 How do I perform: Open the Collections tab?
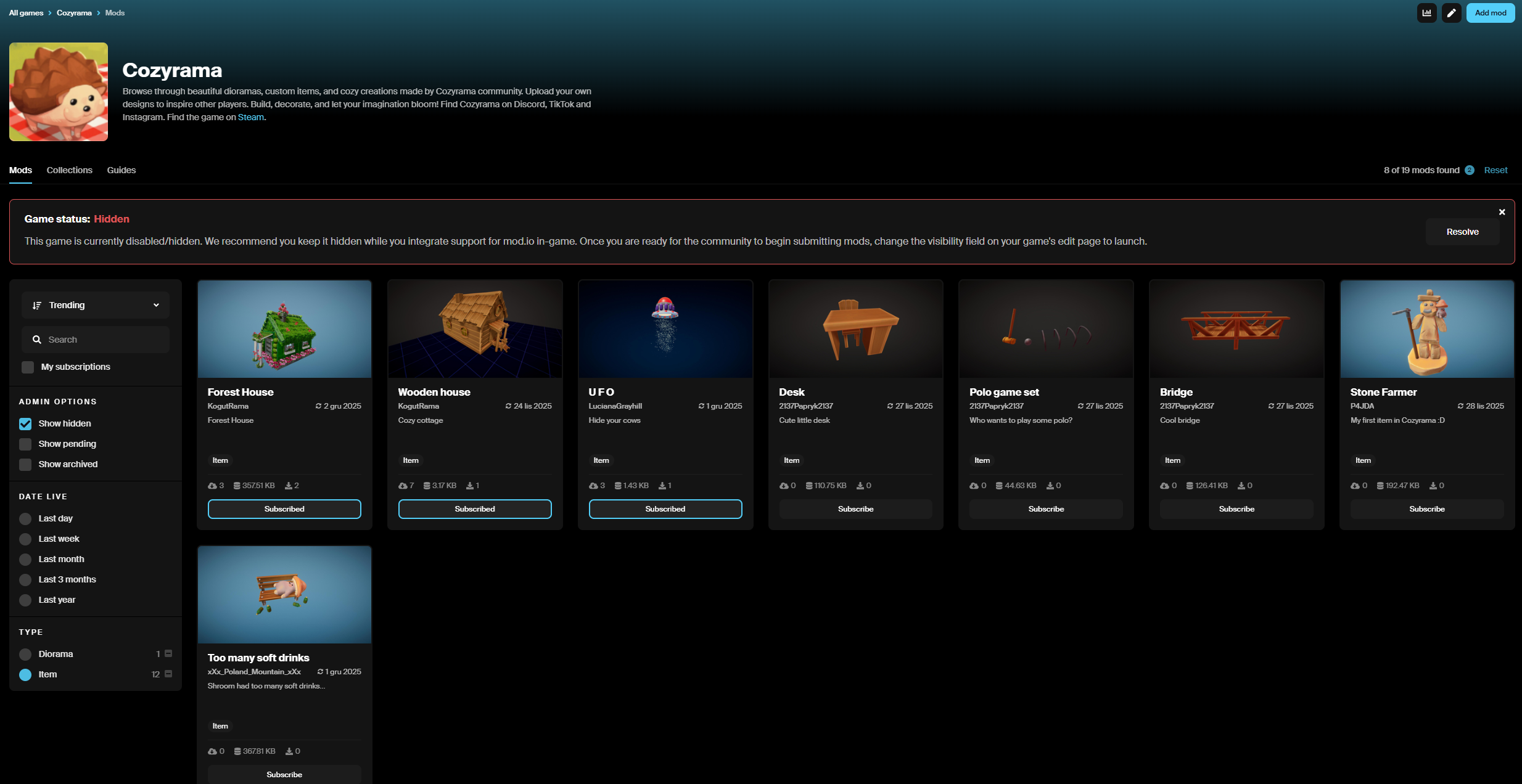point(70,170)
